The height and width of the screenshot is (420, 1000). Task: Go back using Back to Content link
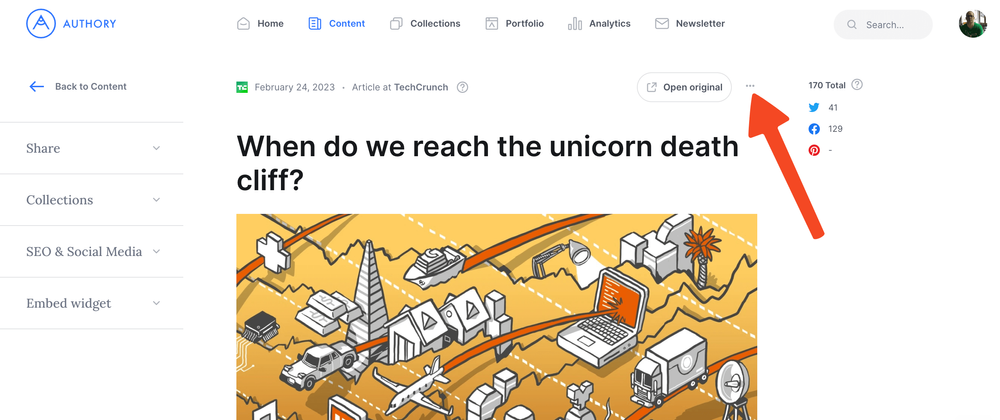(78, 86)
